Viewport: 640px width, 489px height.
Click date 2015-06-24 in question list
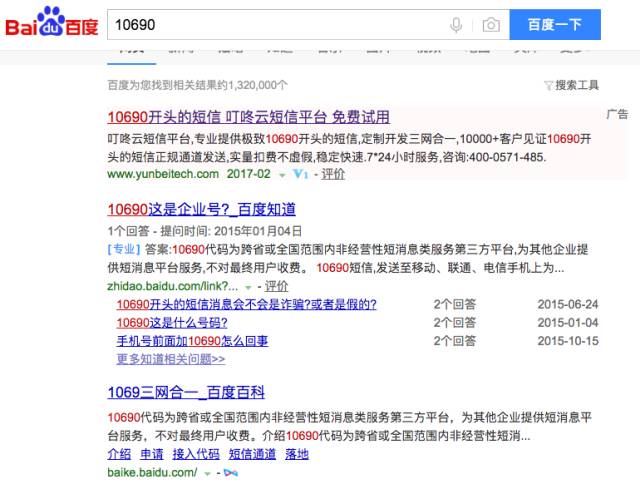[568, 305]
